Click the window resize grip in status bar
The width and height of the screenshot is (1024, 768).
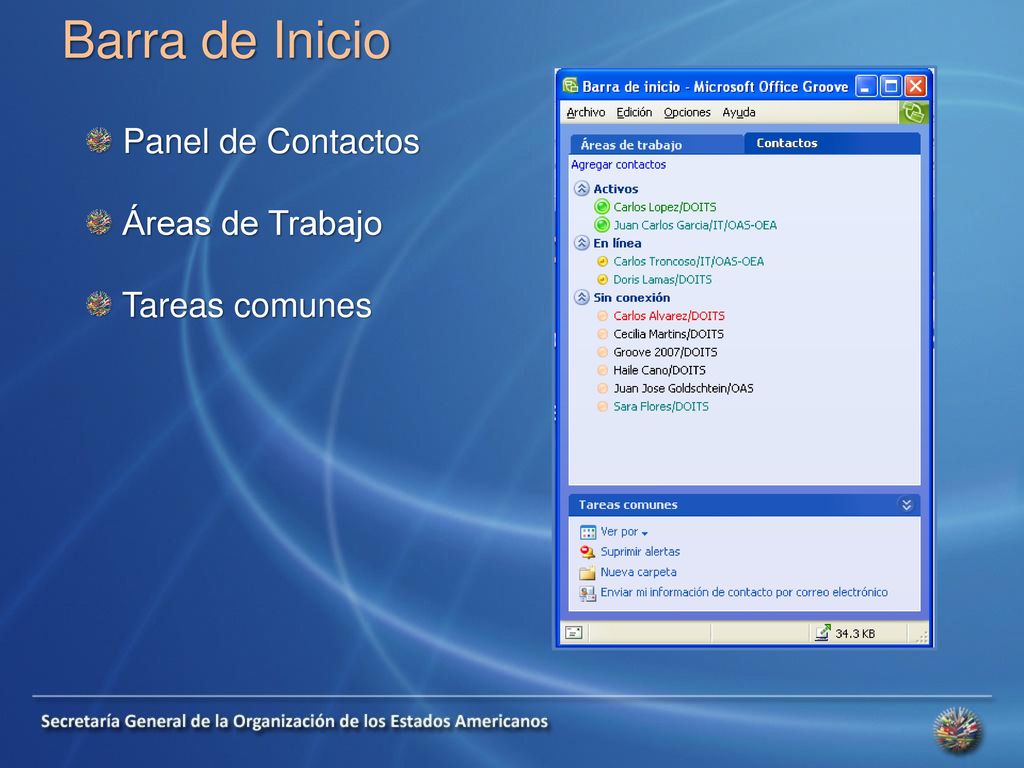click(x=922, y=636)
